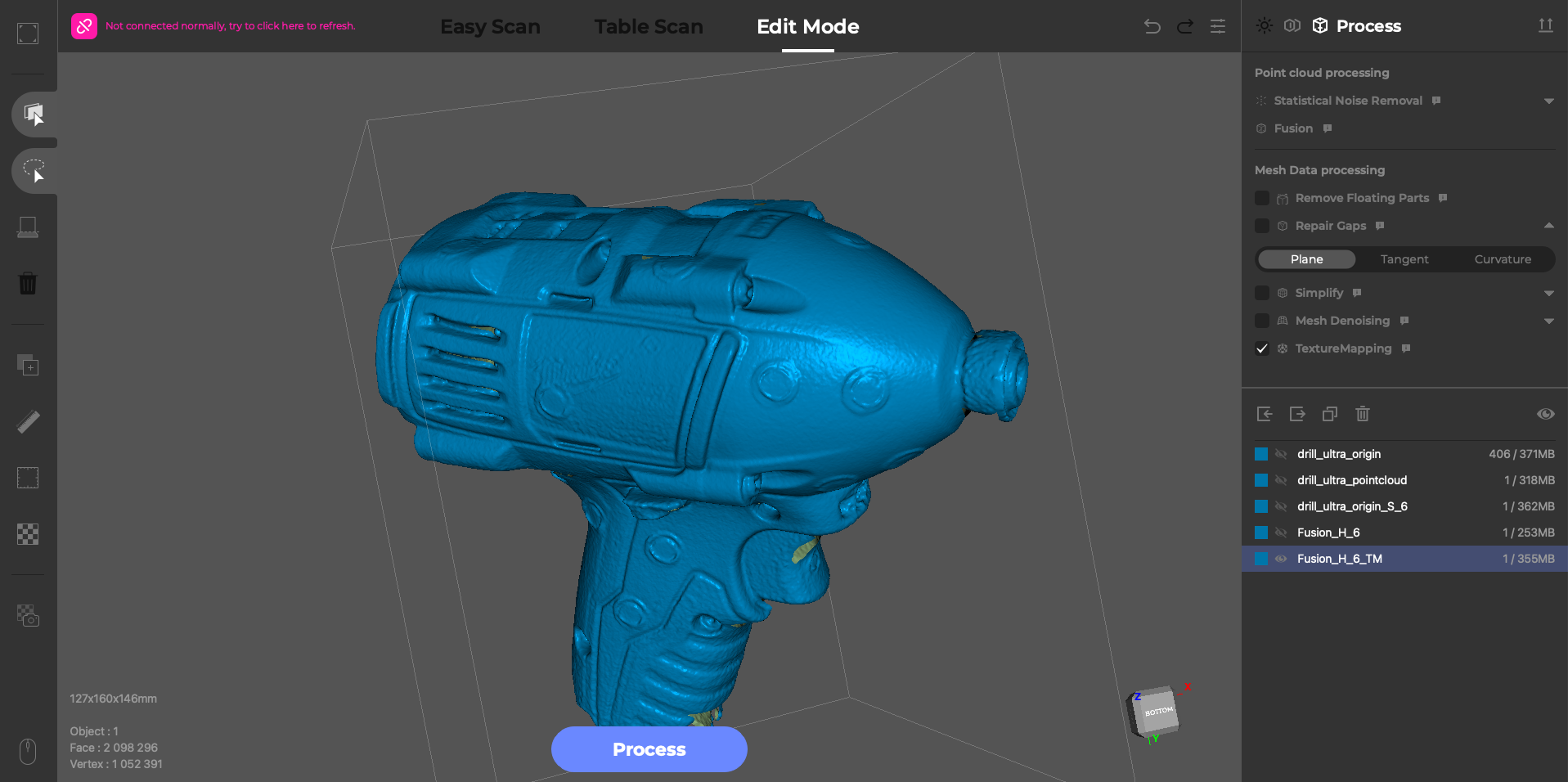Click Statistical Noise Removal info flag
Screen dimensions: 1568x782
tap(1436, 101)
